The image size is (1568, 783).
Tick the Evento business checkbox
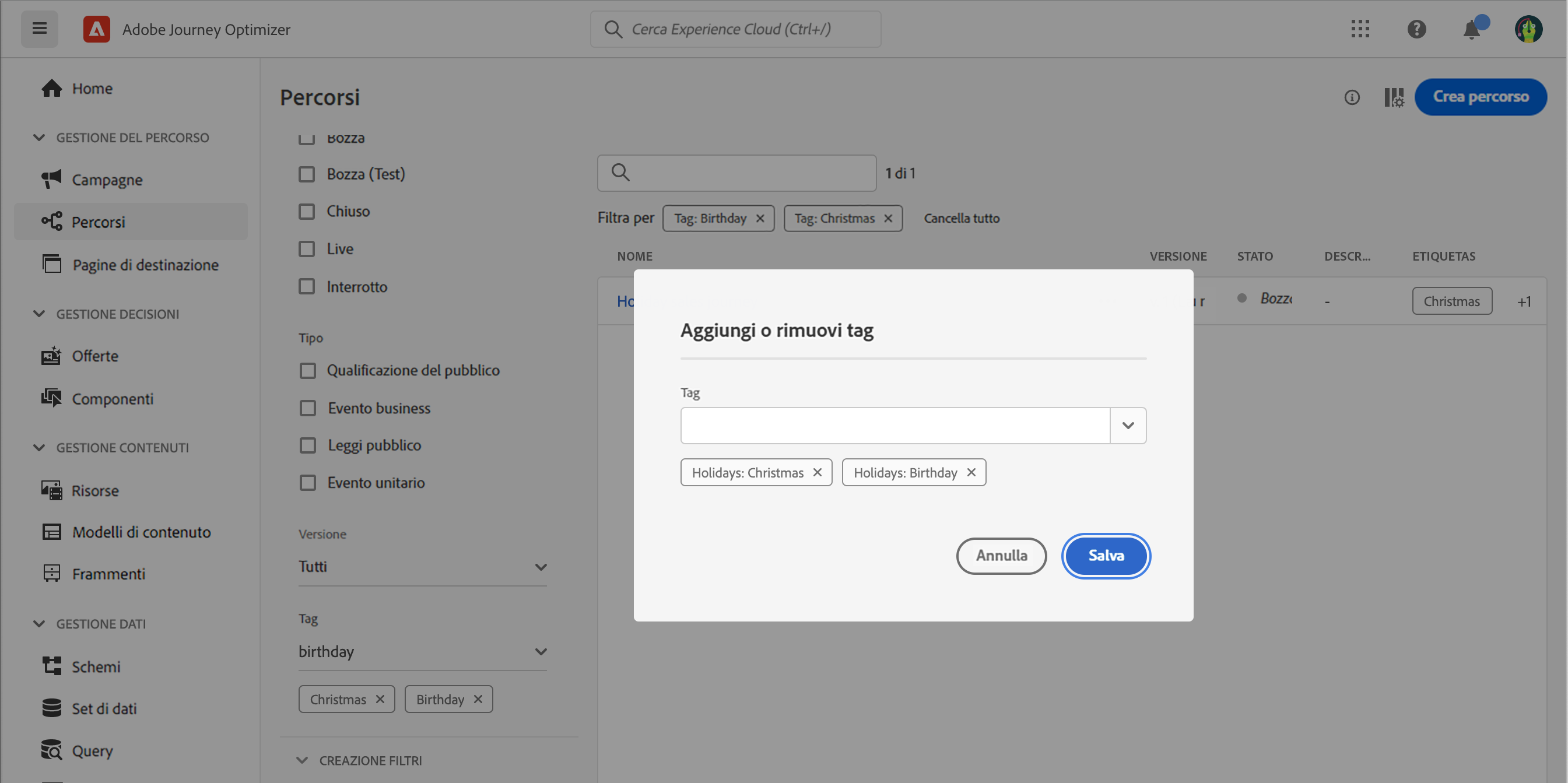click(x=308, y=408)
